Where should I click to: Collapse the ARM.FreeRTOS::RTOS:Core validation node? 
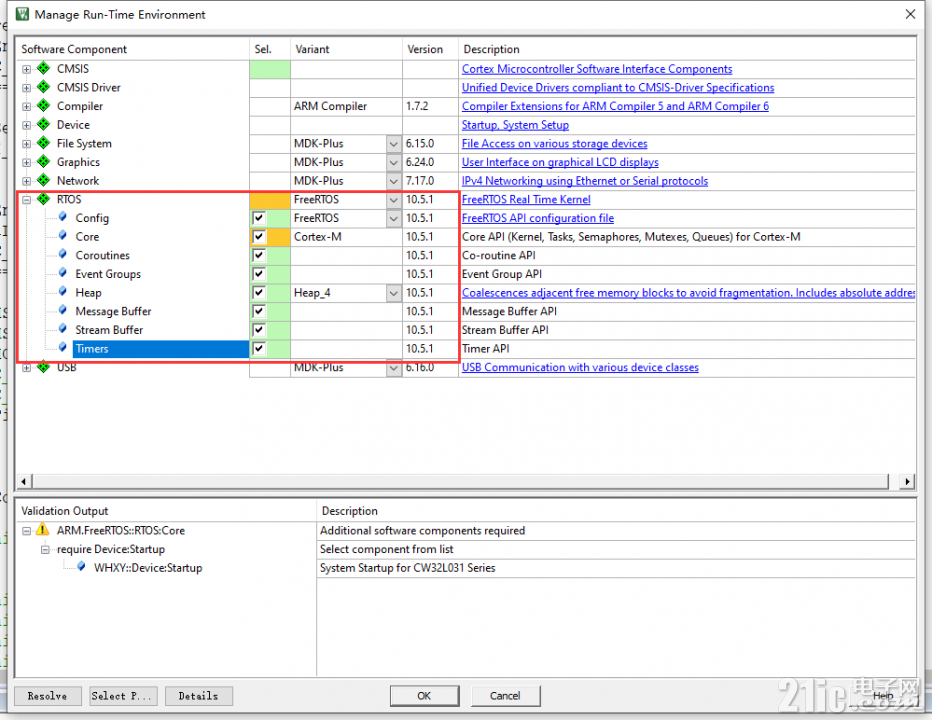(x=27, y=530)
